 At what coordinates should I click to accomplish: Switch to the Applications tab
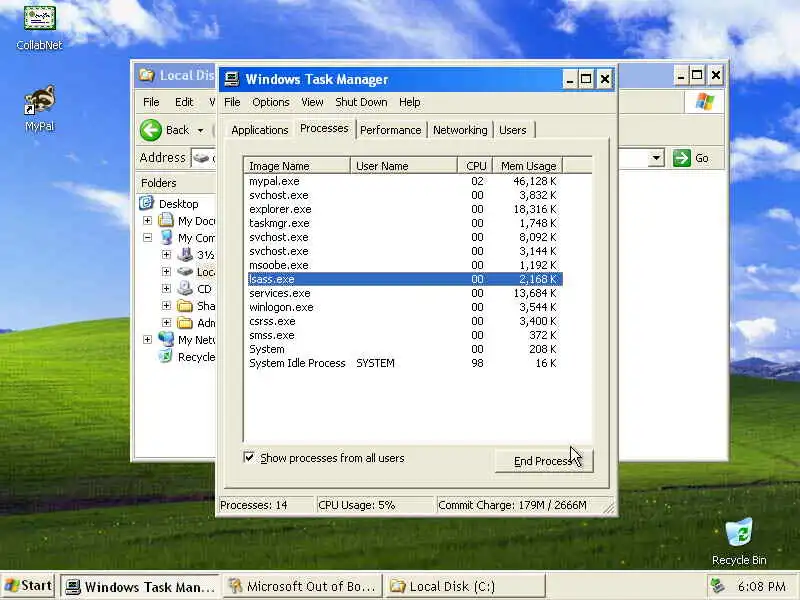click(260, 130)
